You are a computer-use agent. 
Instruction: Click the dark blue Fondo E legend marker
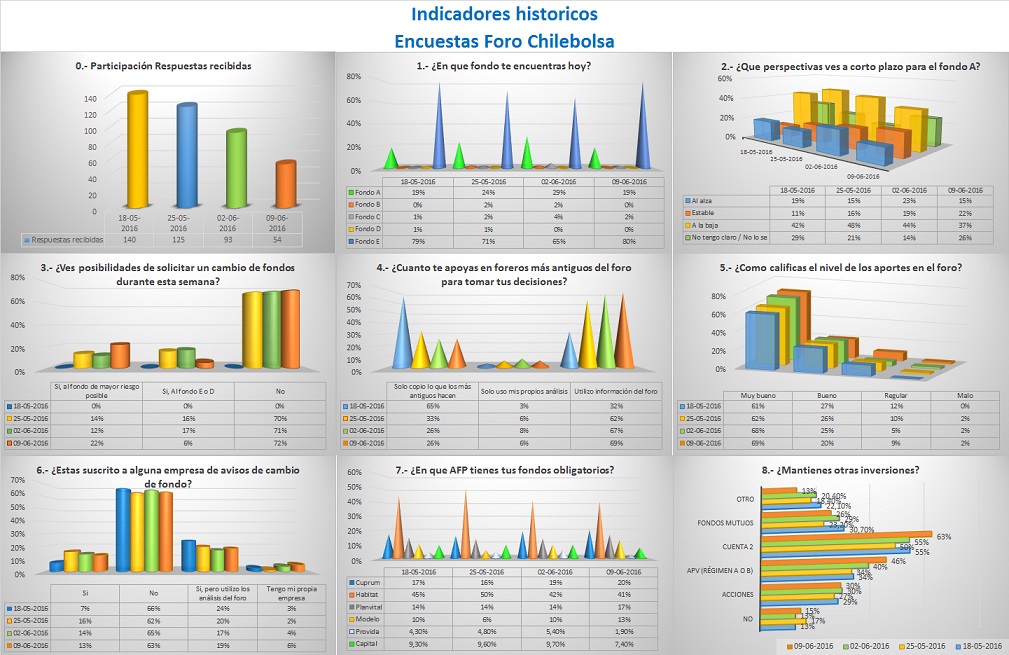(351, 241)
